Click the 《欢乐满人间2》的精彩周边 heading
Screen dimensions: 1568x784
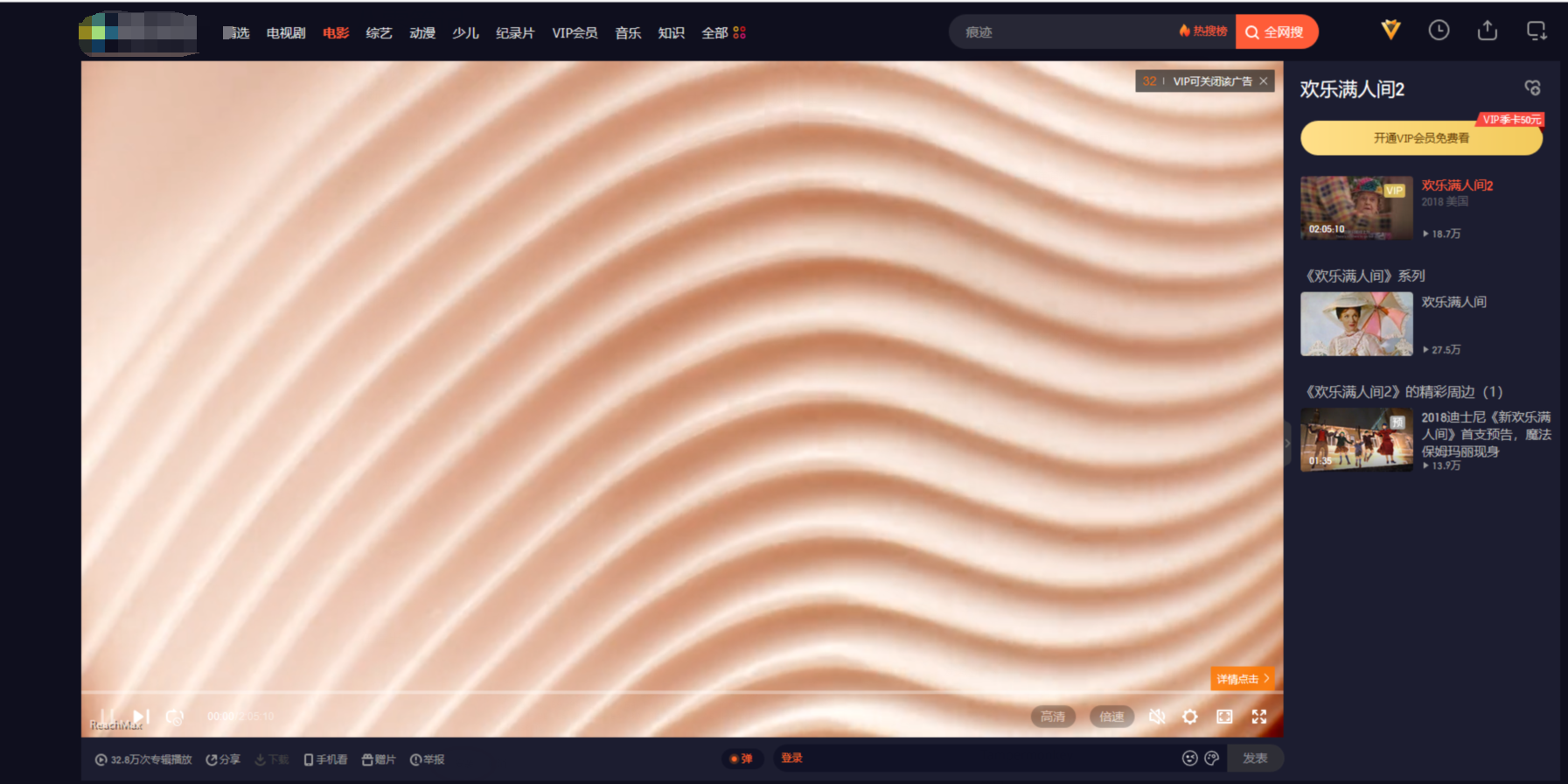click(1403, 392)
